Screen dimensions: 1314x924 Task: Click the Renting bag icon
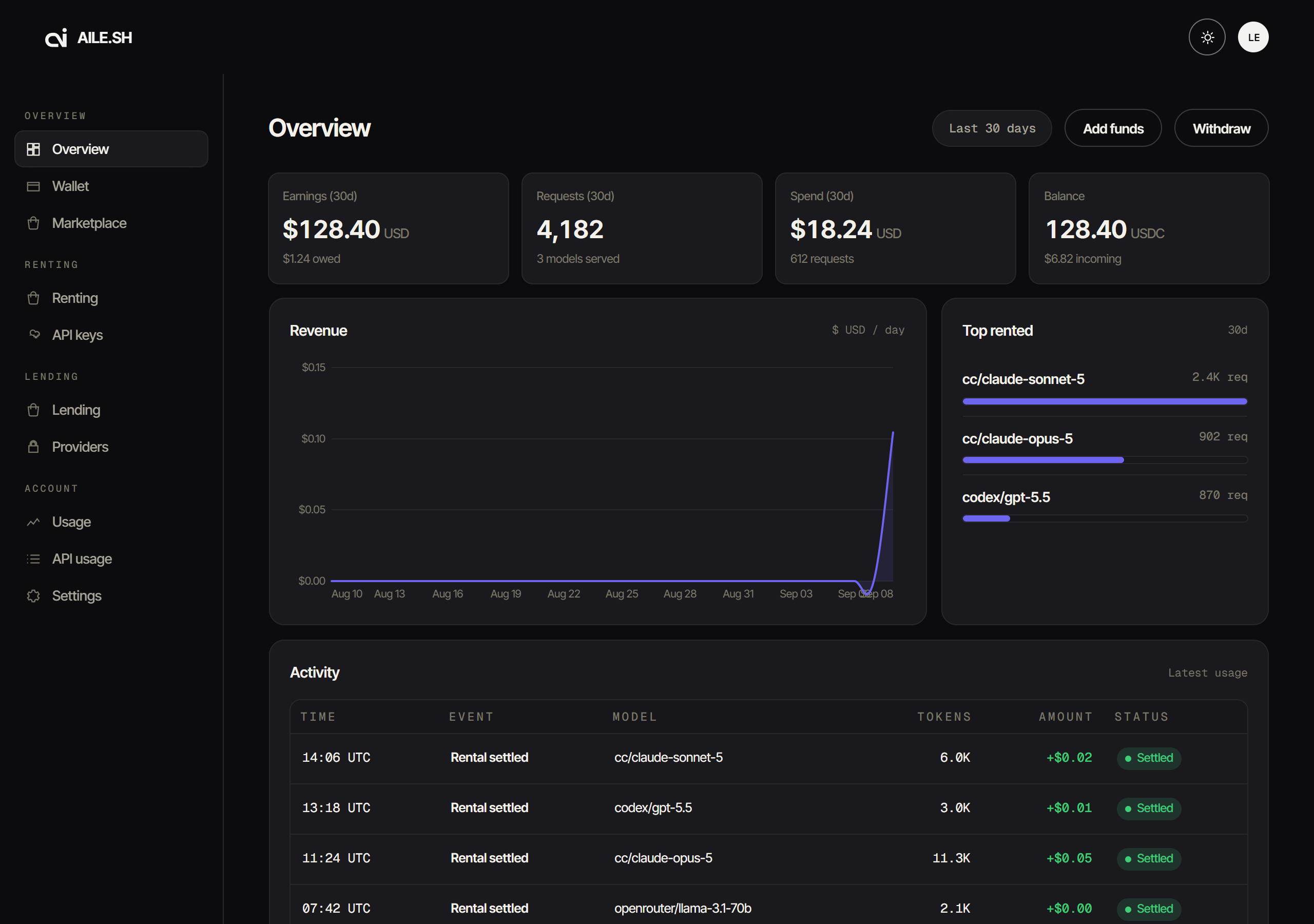(x=33, y=298)
